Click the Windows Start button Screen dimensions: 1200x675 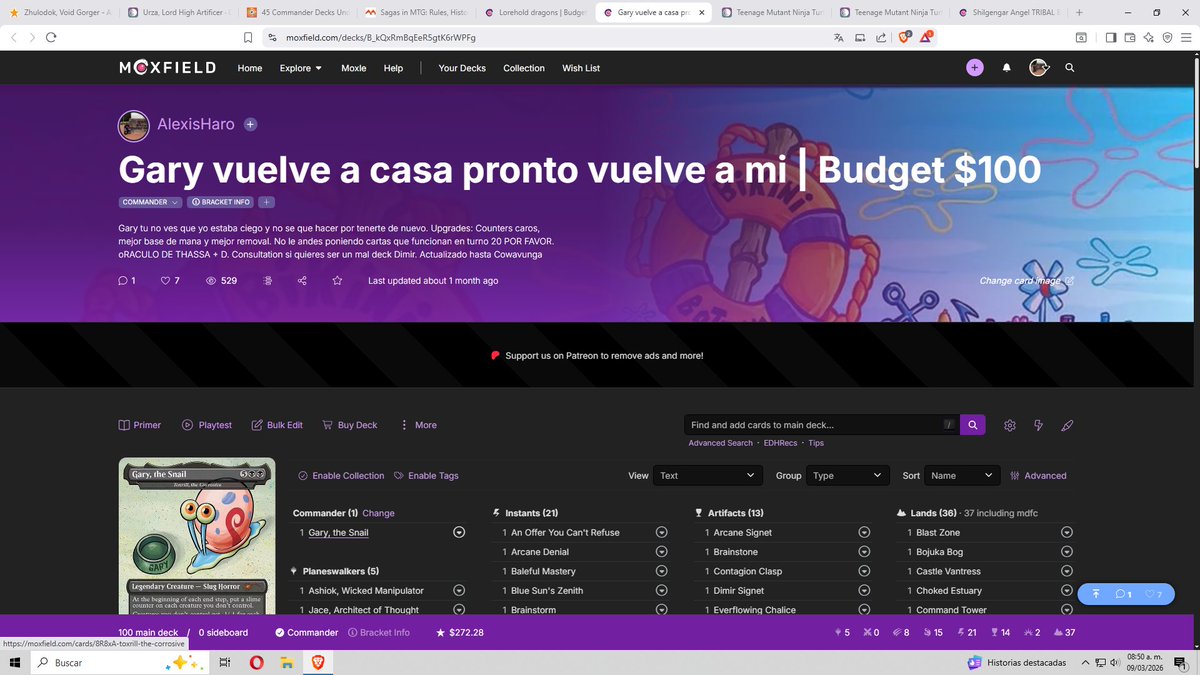pyautogui.click(x=16, y=663)
